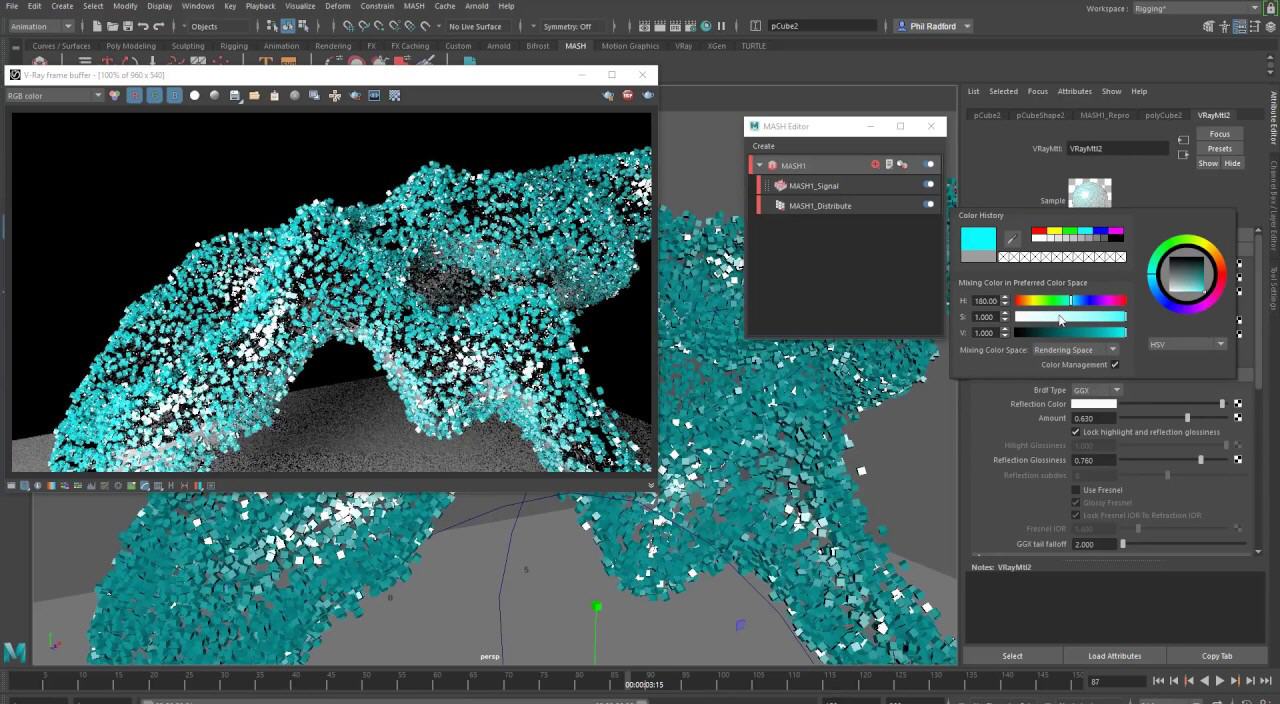Toggle green channel in V-Ray frame buffer

(x=154, y=95)
